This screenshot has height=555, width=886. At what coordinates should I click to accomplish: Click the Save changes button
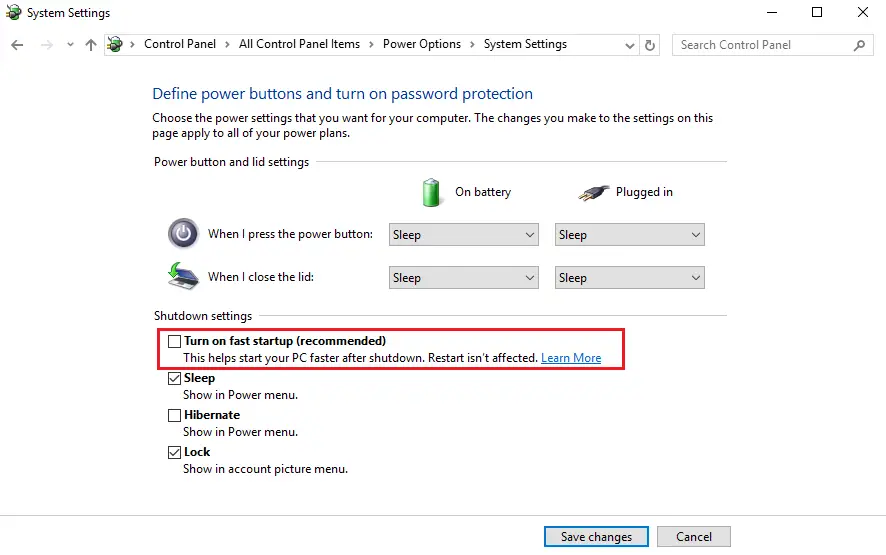[x=596, y=537]
